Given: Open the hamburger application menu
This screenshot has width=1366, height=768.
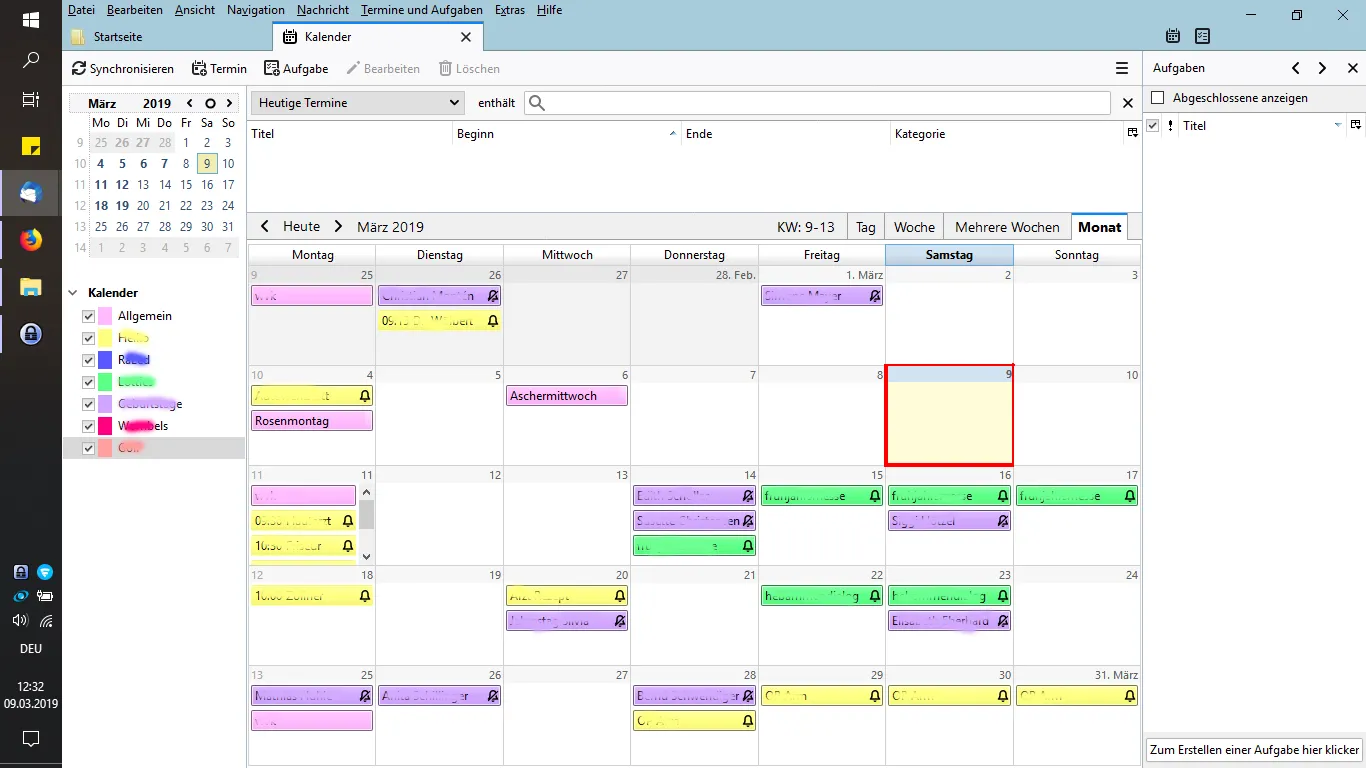Looking at the screenshot, I should click(x=1122, y=69).
